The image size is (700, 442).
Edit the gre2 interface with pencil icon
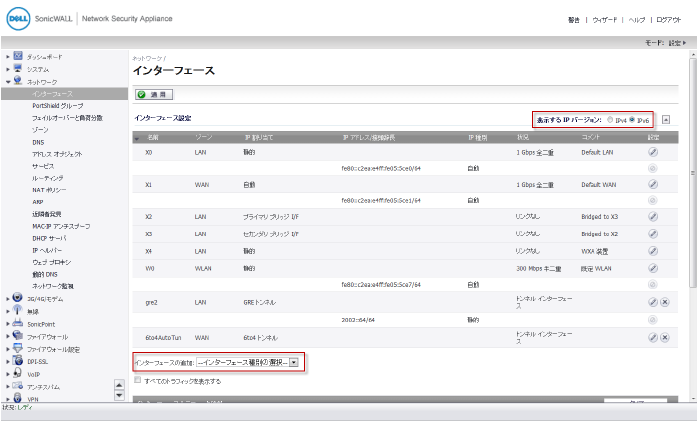pos(653,302)
